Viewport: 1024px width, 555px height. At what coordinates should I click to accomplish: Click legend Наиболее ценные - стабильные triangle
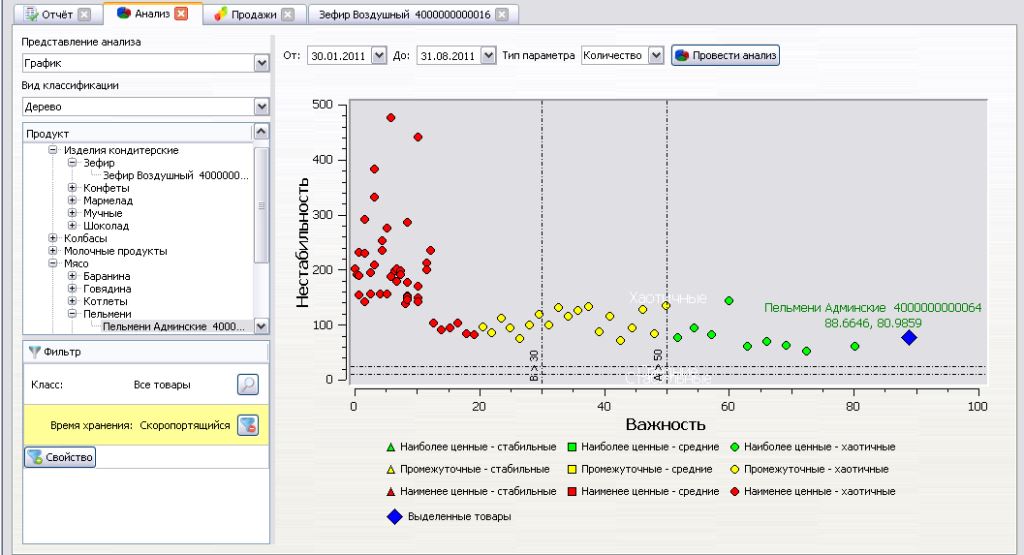pos(391,447)
